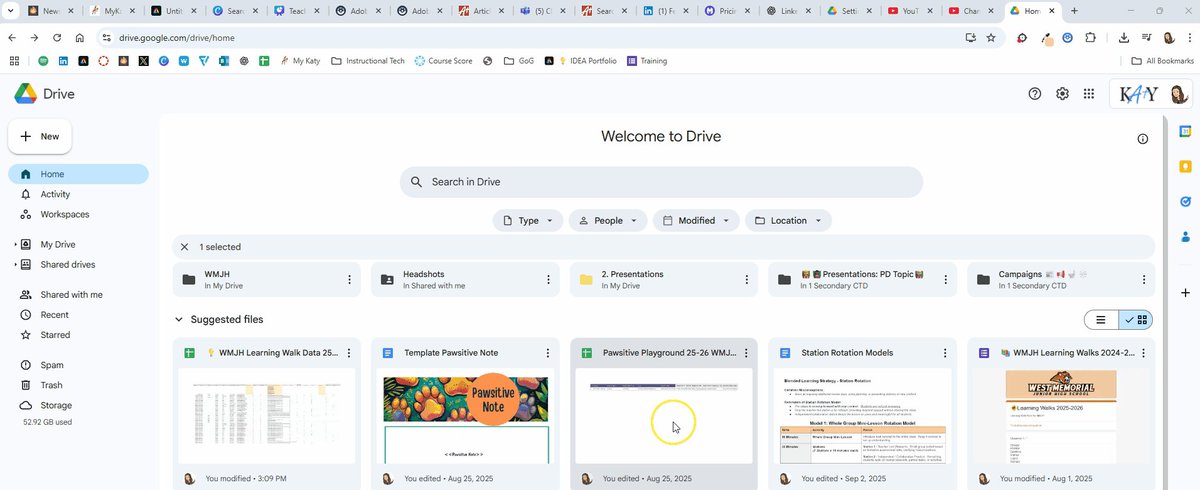Open Station Rotation Models thumbnail
This screenshot has width=1200, height=490.
point(864,416)
